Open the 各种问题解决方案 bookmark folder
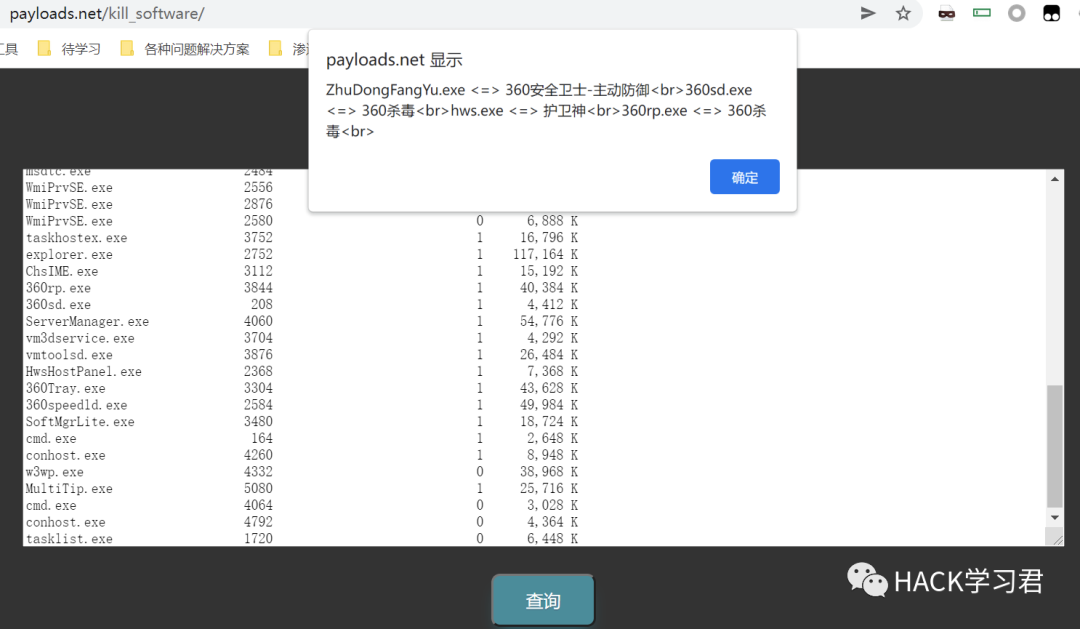This screenshot has width=1080, height=629. [185, 49]
